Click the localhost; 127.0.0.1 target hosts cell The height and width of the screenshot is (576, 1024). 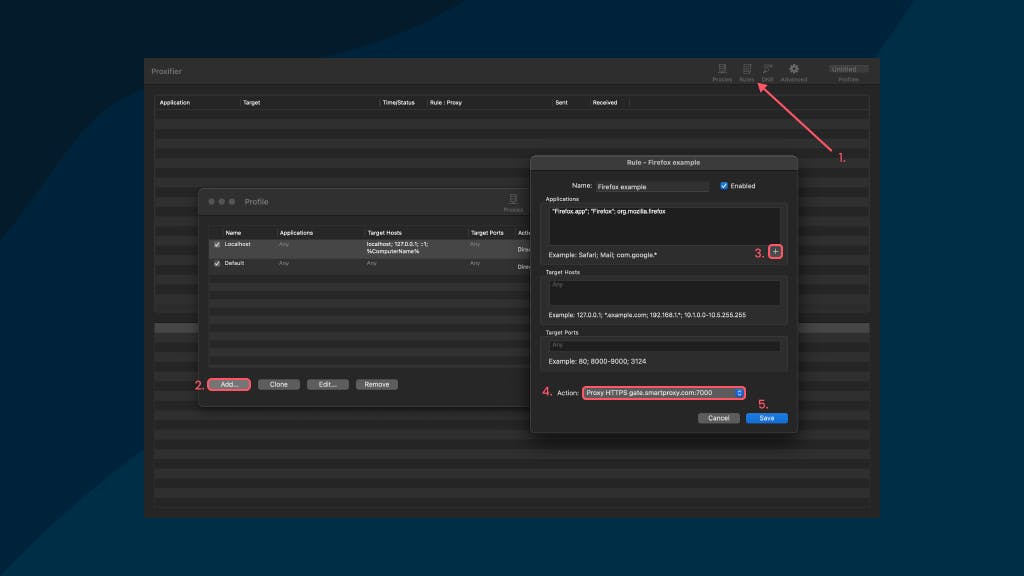coord(397,248)
